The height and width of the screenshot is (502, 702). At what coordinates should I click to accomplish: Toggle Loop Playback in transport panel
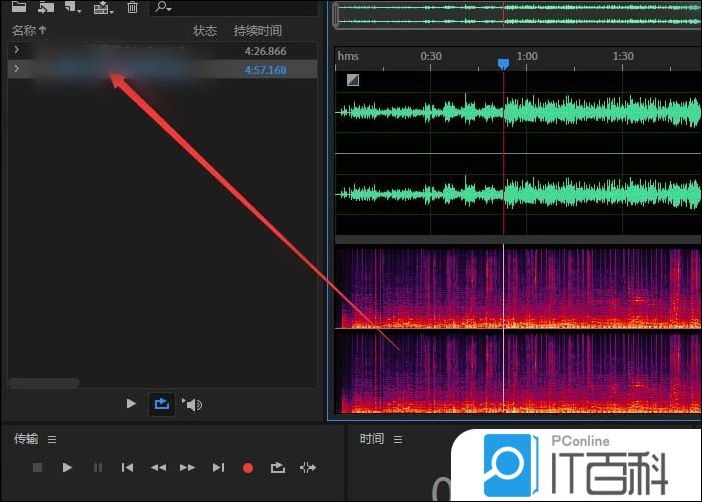click(x=278, y=467)
